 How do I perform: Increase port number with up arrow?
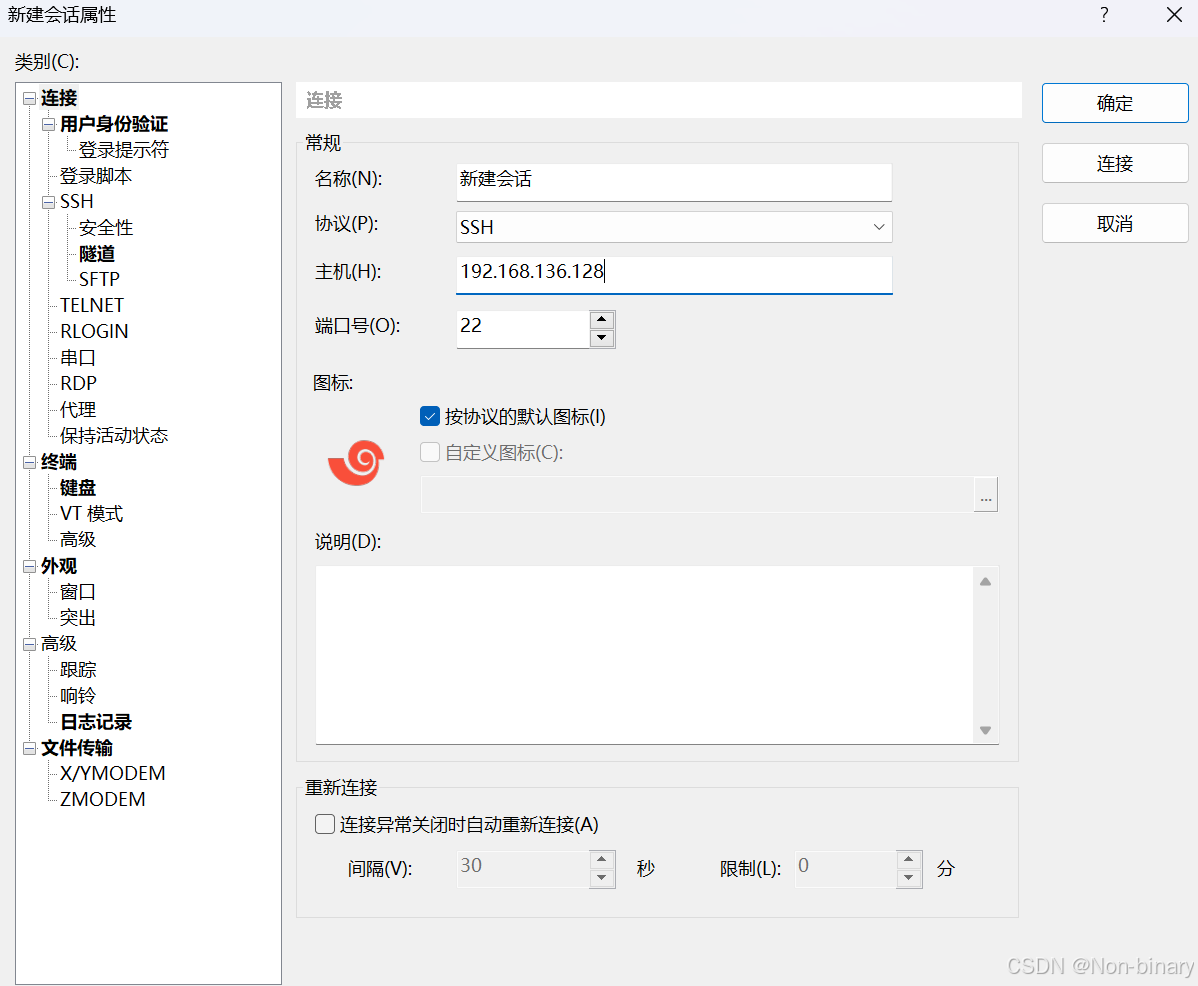pyautogui.click(x=602, y=319)
